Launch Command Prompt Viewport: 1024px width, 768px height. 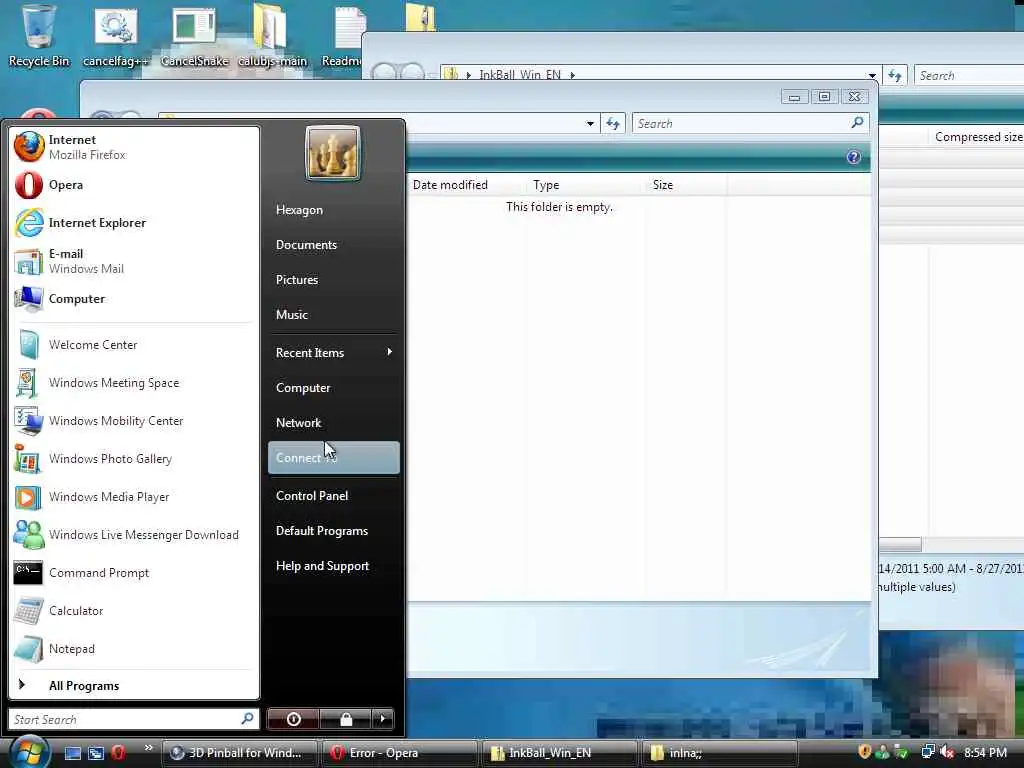click(x=134, y=573)
